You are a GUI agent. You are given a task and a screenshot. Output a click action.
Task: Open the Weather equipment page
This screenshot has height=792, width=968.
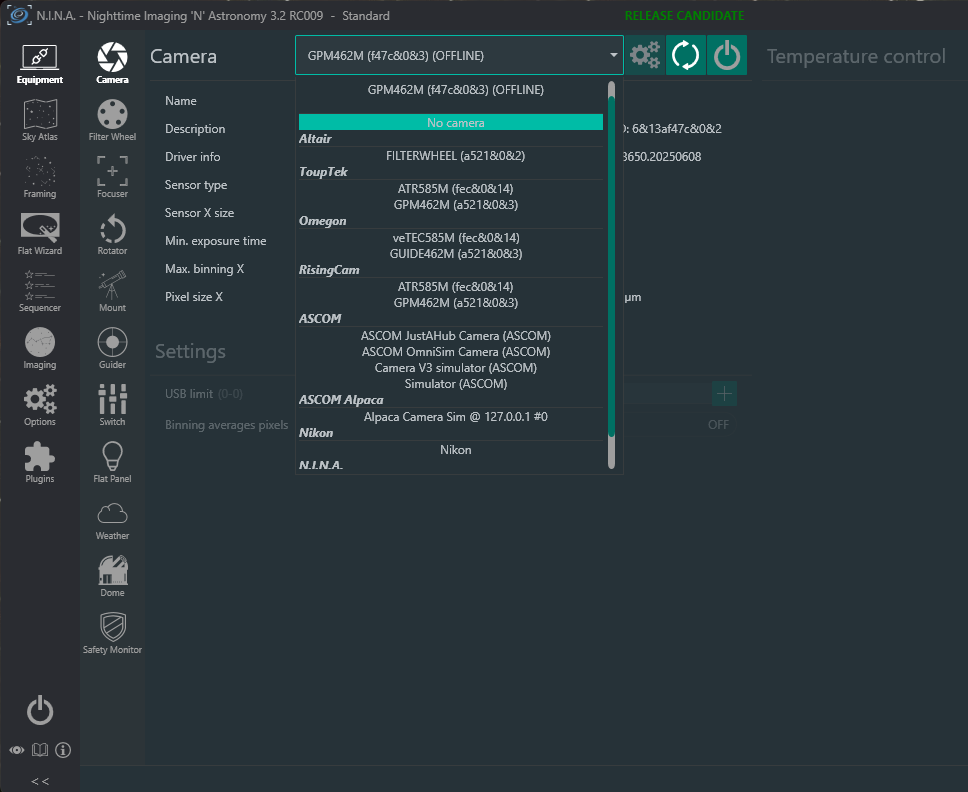[x=112, y=520]
